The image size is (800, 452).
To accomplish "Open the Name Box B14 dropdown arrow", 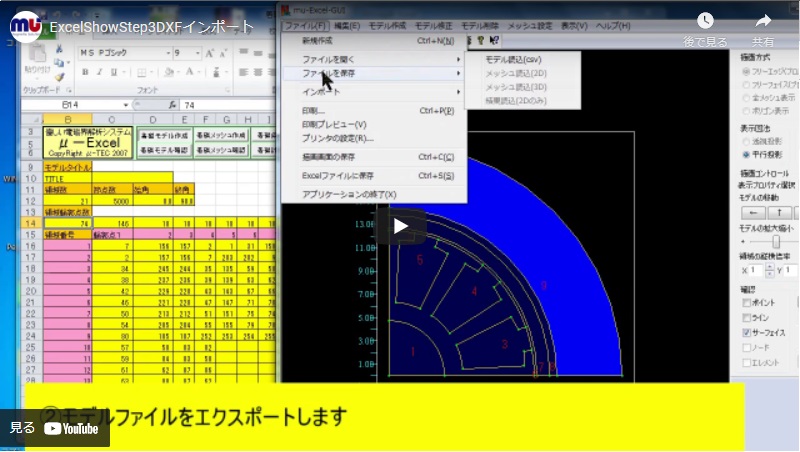I will [x=126, y=105].
